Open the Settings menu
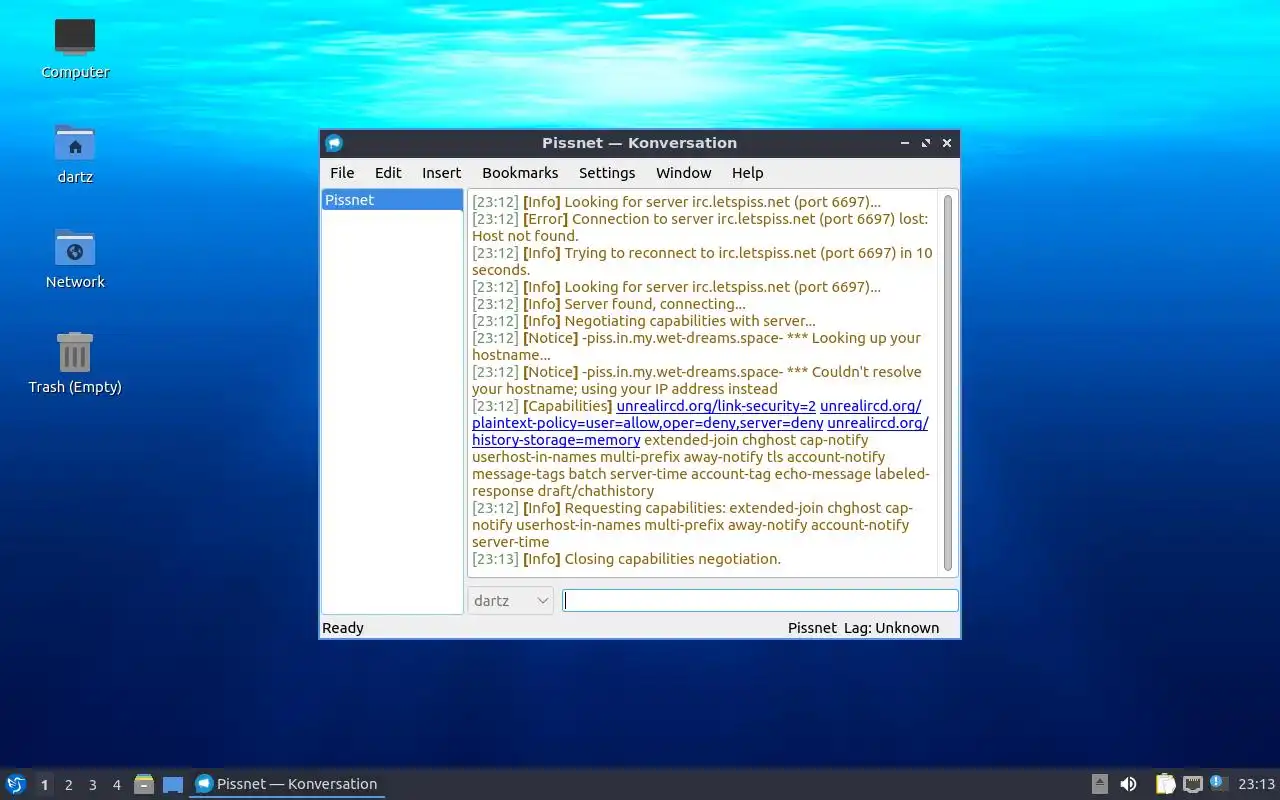This screenshot has height=800, width=1280. pyautogui.click(x=607, y=173)
